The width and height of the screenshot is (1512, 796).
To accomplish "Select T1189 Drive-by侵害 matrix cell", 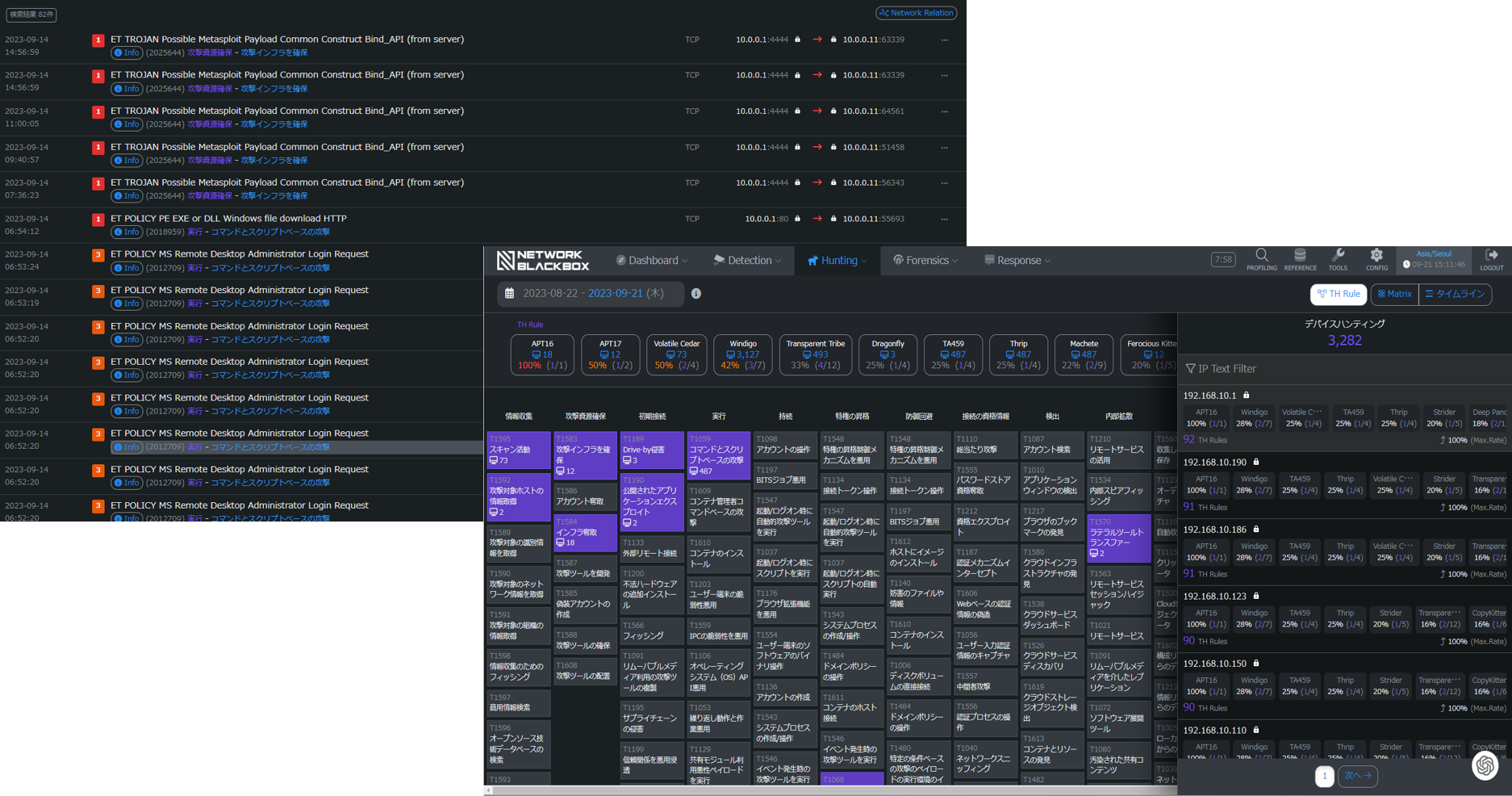I will 652,450.
